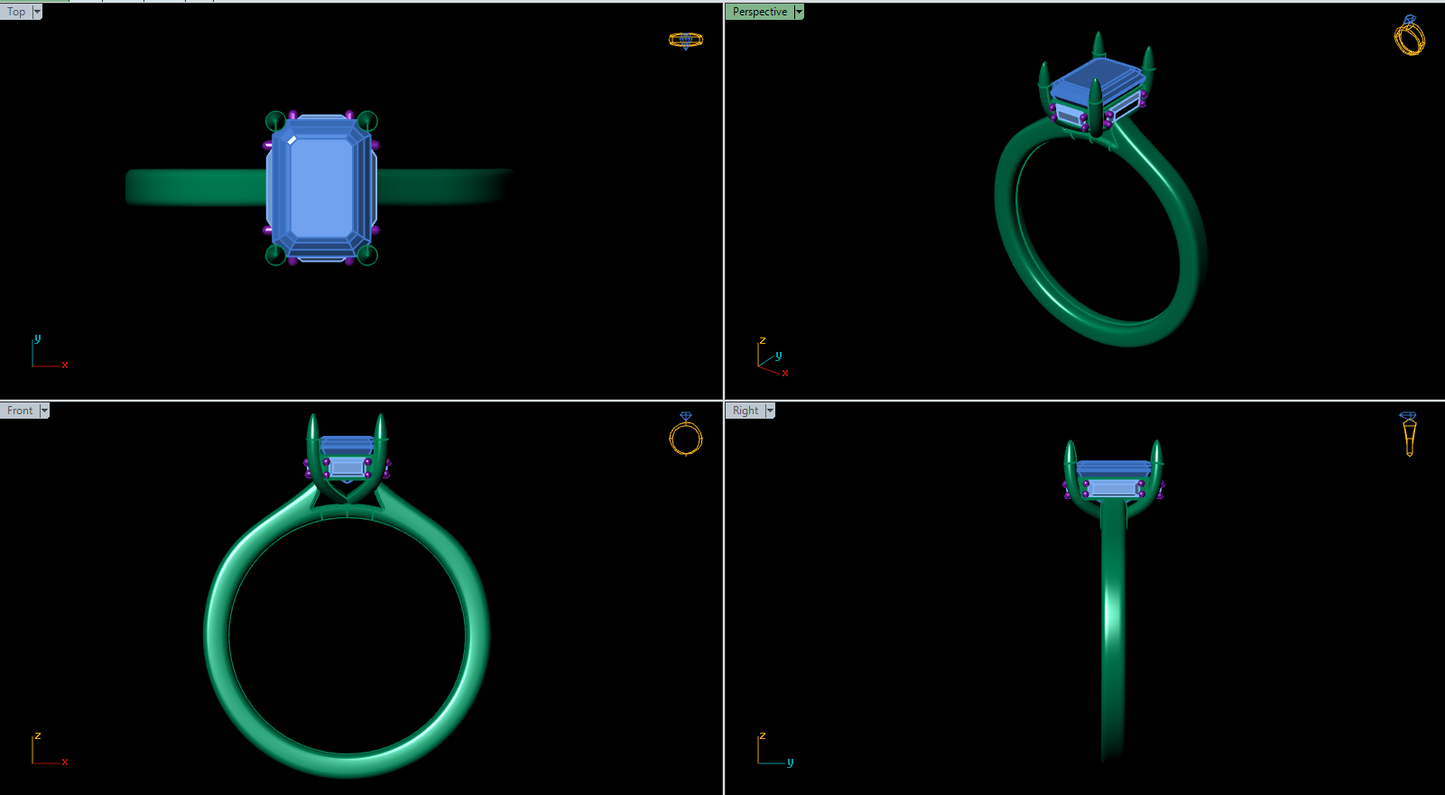The width and height of the screenshot is (1445, 795).
Task: Click the ring thumbnail icon in Right viewport
Action: pyautogui.click(x=1409, y=435)
